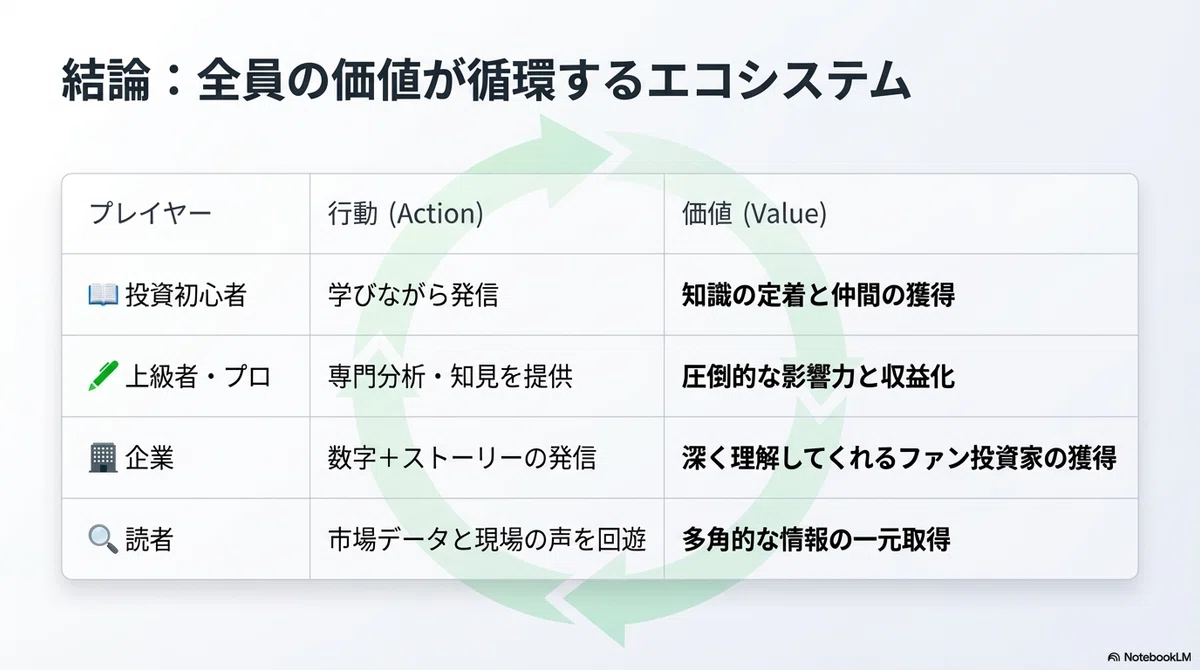
Task: Select the 行動 (Action) column header
Action: (x=406, y=214)
